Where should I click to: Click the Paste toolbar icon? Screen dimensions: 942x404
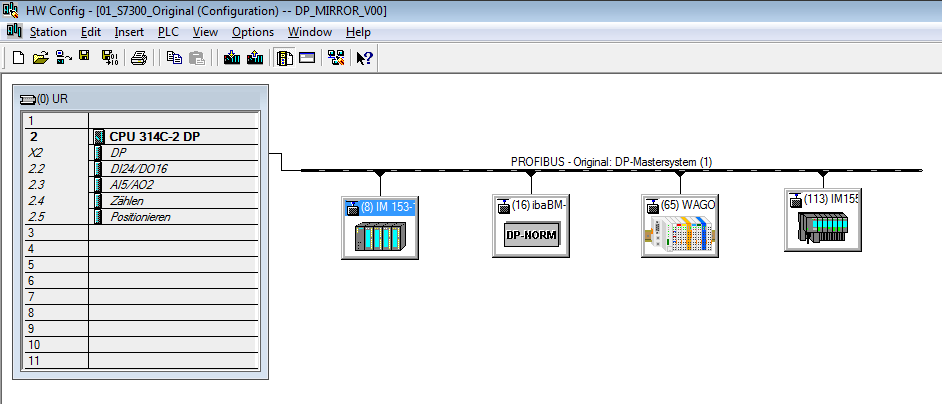click(x=196, y=58)
